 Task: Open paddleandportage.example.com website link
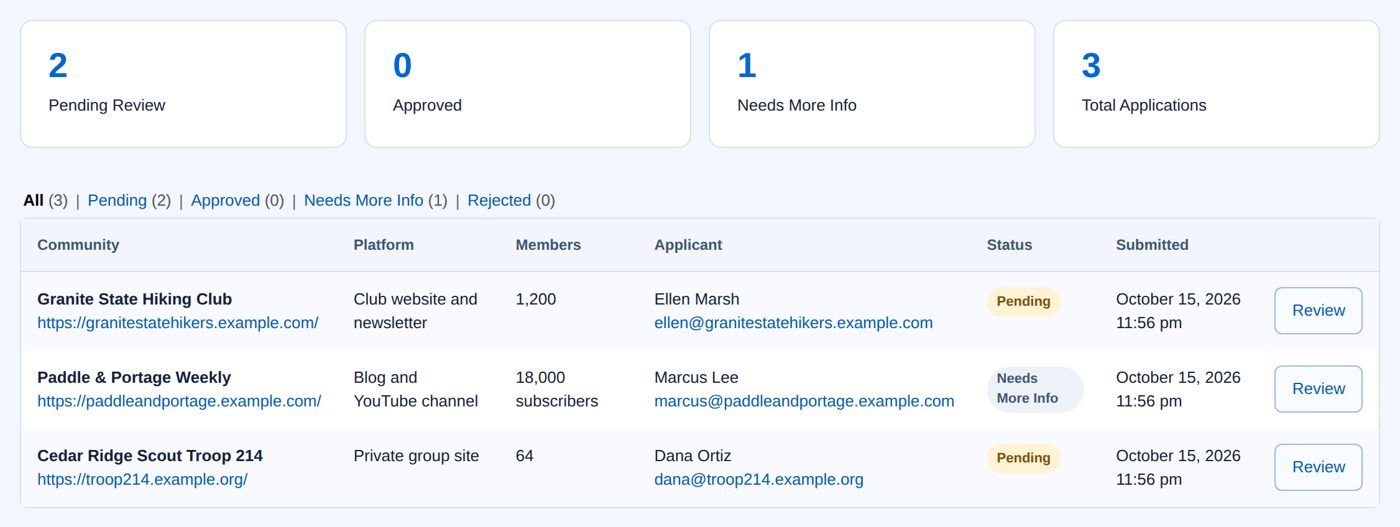[x=179, y=401]
